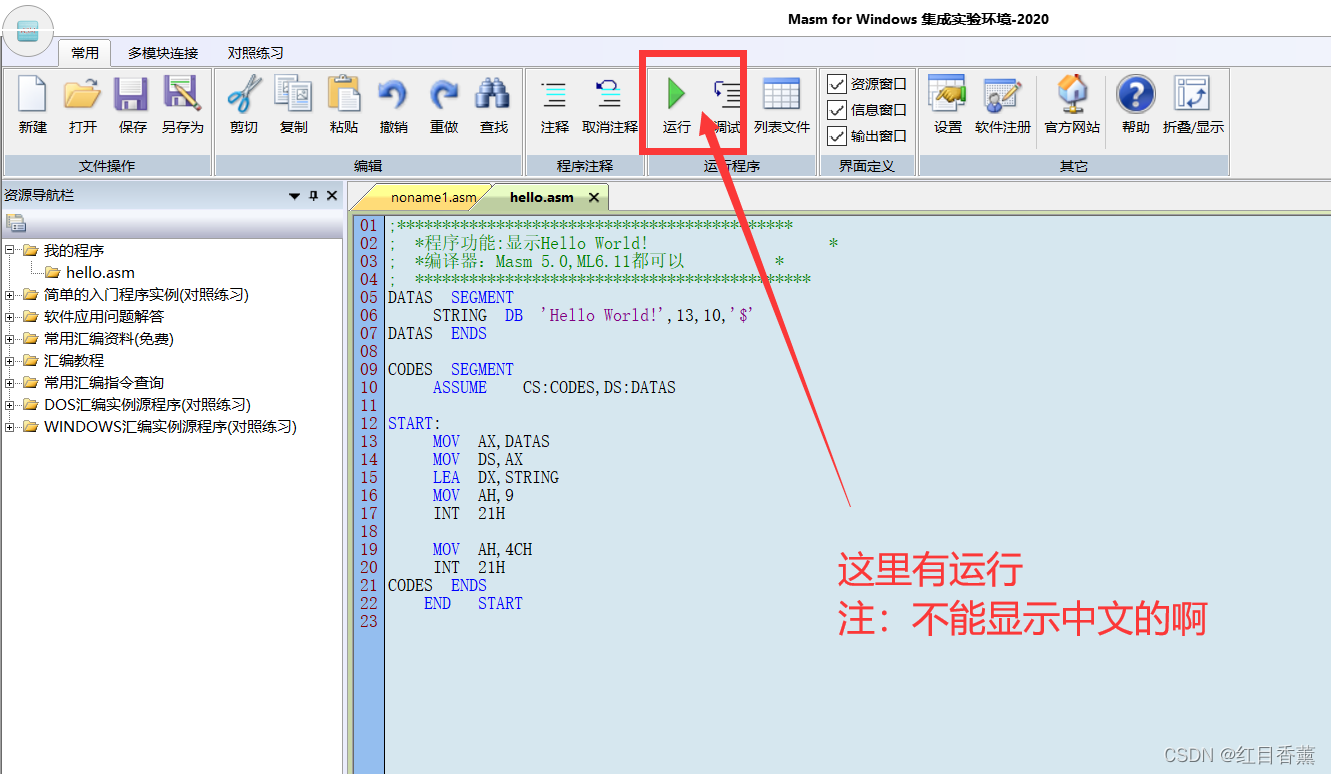The image size is (1331, 774).
Task: Expand 常用汇编资料(免费) tree node
Action: (x=10, y=338)
